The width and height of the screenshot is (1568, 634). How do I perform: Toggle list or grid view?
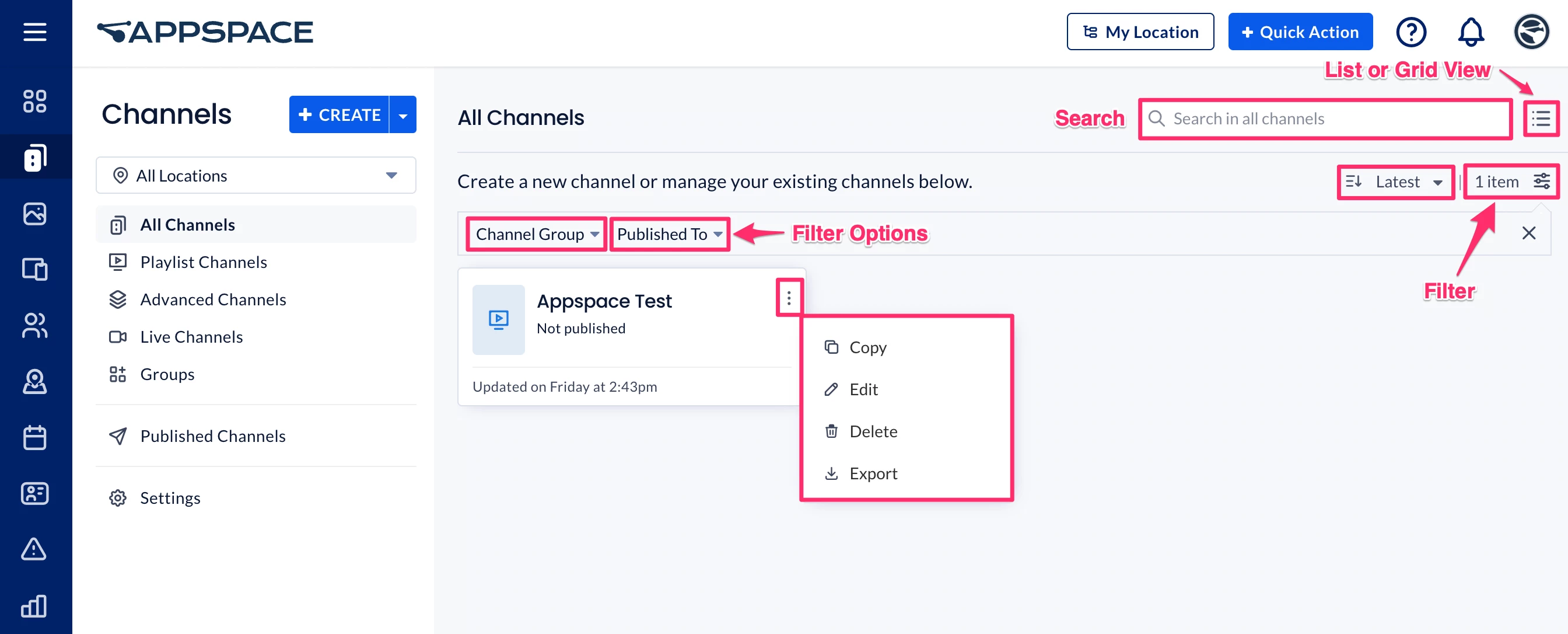(x=1541, y=119)
